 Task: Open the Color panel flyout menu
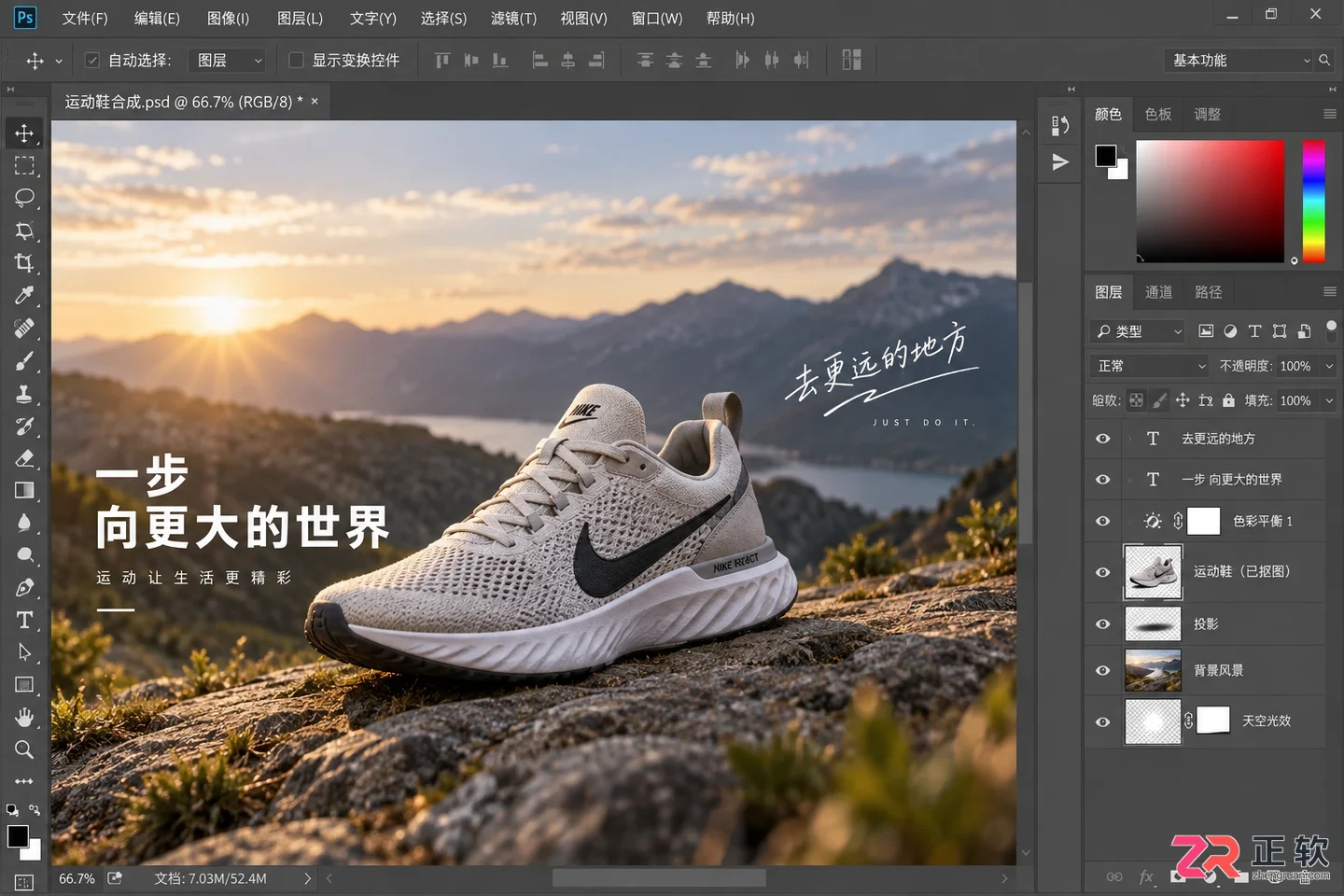tap(1329, 114)
